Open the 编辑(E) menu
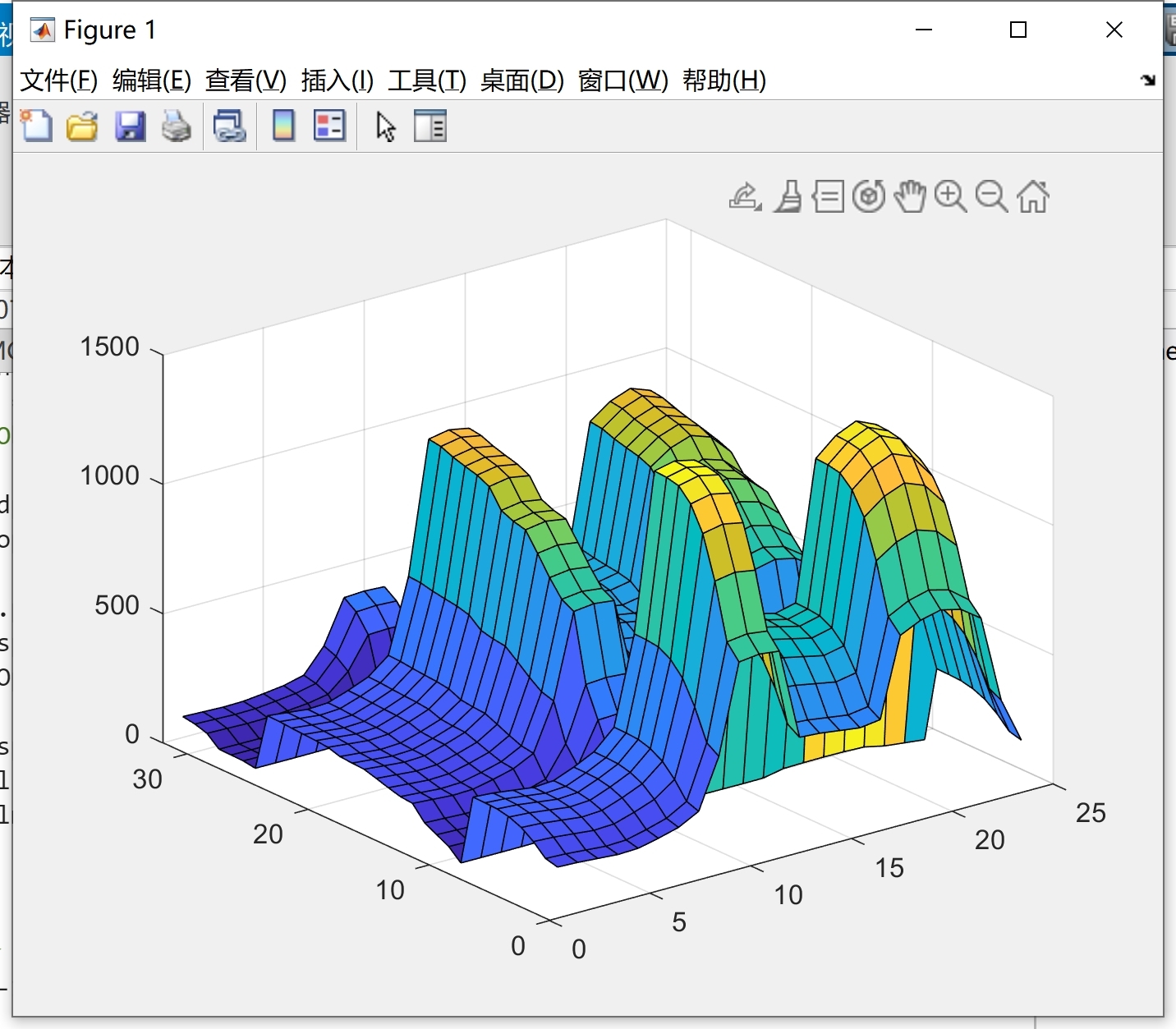Viewport: 1176px width, 1029px height. [152, 80]
